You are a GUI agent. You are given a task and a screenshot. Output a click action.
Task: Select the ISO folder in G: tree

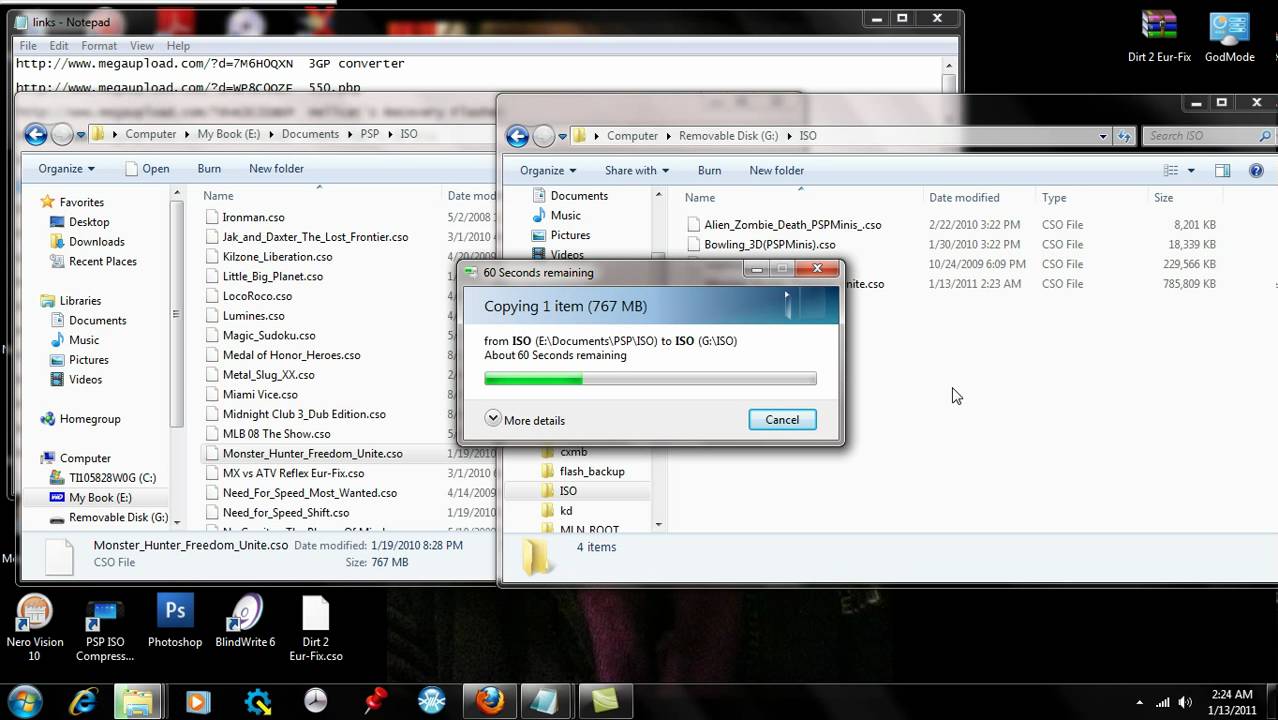568,491
